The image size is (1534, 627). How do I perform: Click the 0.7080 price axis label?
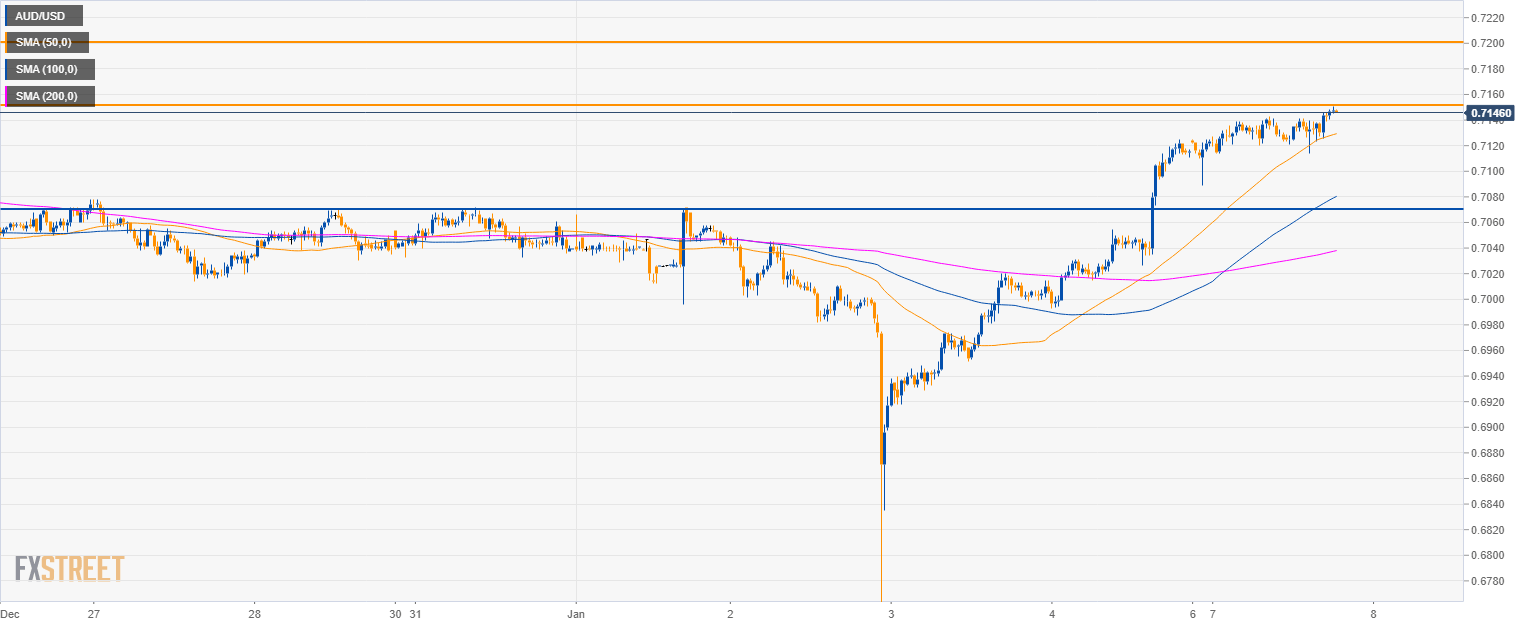[x=1490, y=197]
